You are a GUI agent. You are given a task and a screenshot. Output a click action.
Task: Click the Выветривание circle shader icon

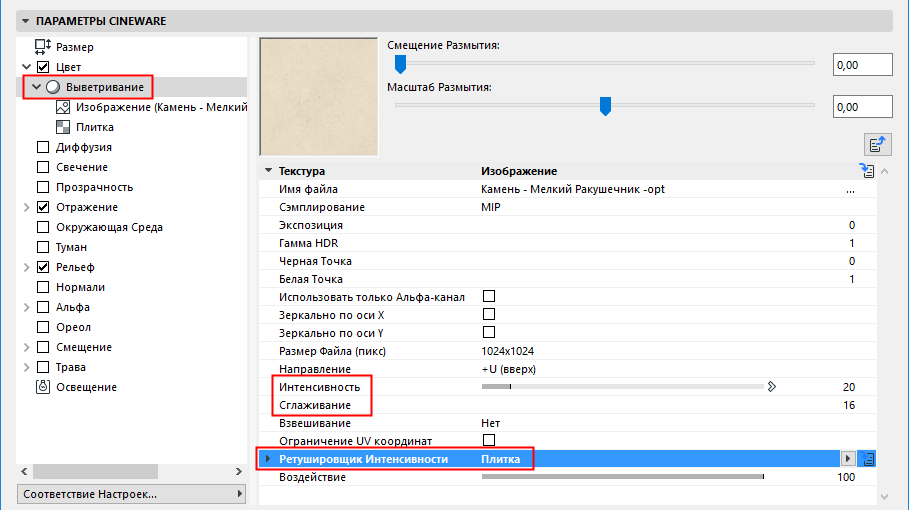(53, 87)
